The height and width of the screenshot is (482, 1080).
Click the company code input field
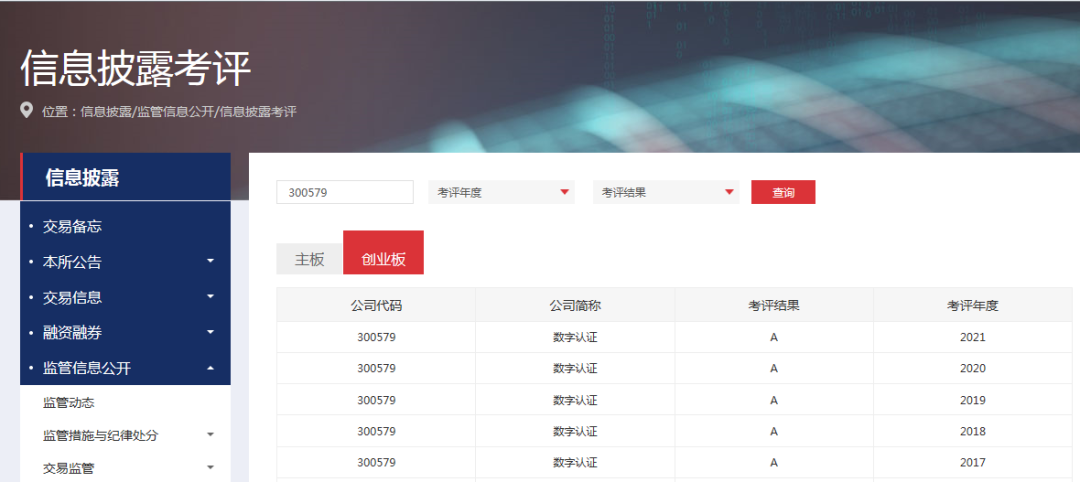click(344, 192)
